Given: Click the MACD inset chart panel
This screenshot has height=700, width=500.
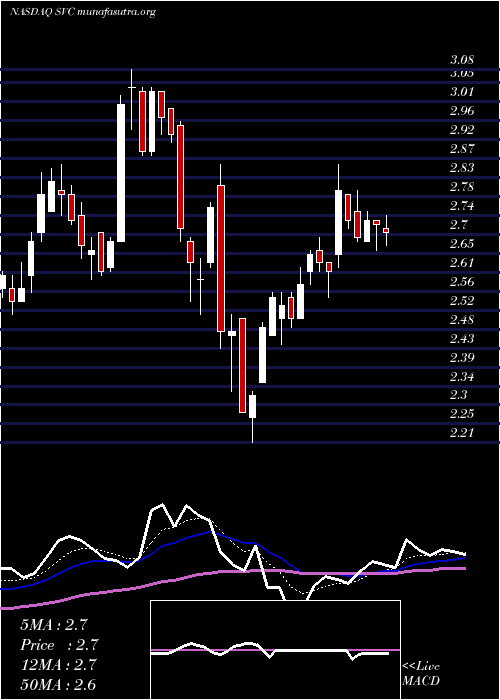Looking at the screenshot, I should 275,650.
